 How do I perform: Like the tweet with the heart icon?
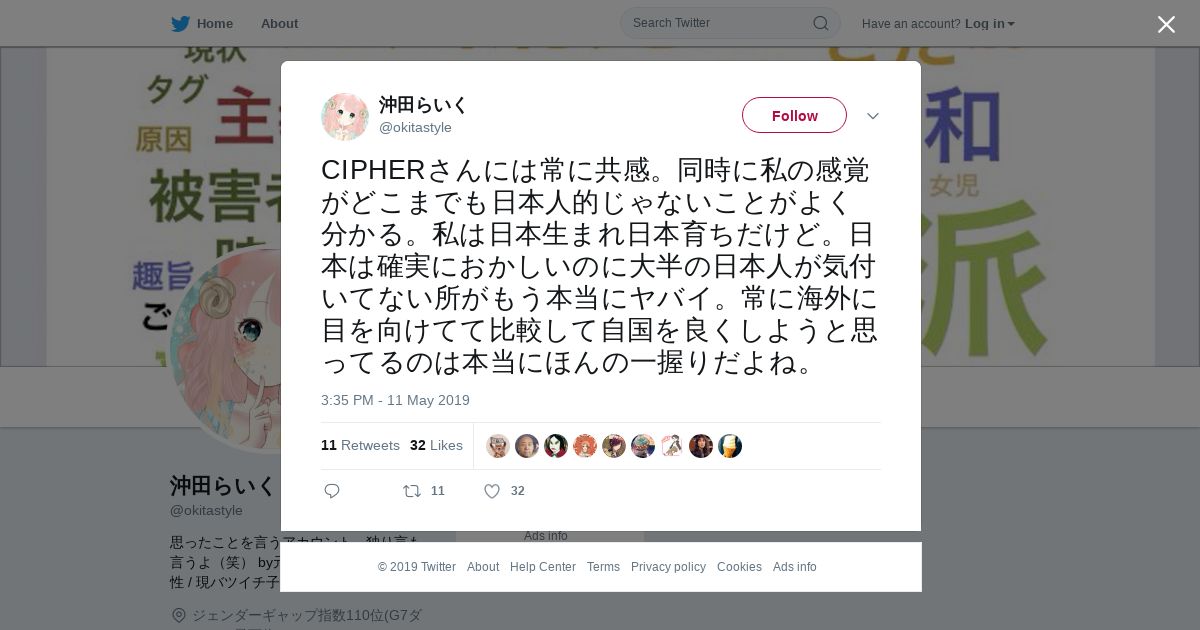[492, 491]
